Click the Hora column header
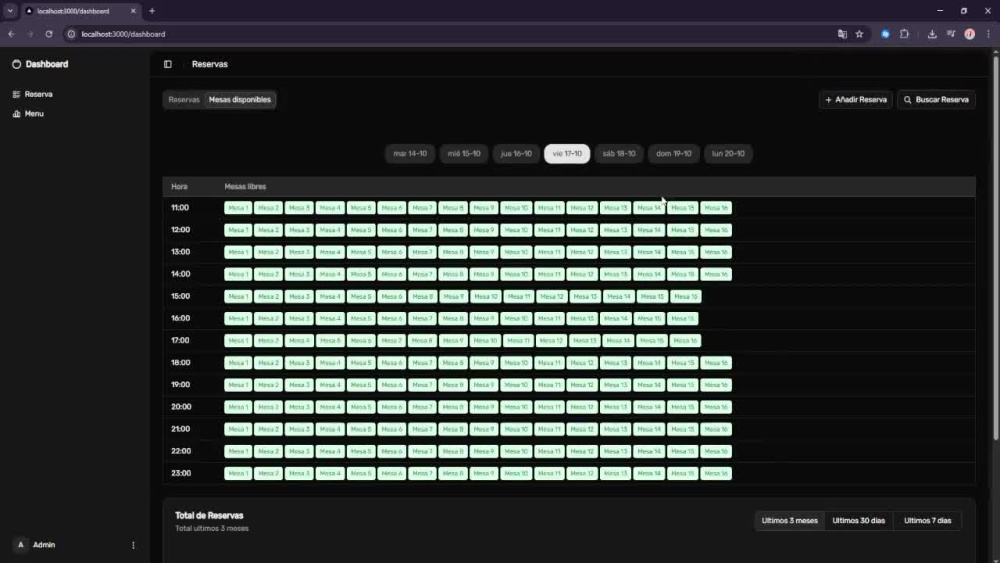This screenshot has width=1000, height=563. pos(179,187)
